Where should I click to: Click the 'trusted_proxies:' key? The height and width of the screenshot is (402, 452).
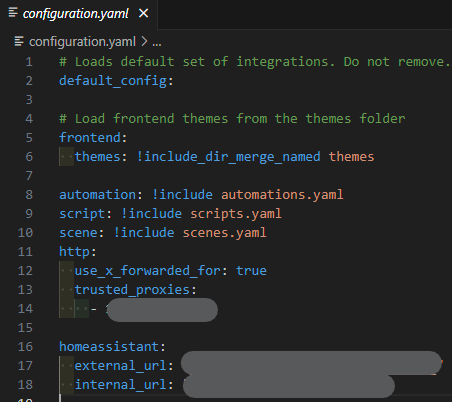[136, 290]
